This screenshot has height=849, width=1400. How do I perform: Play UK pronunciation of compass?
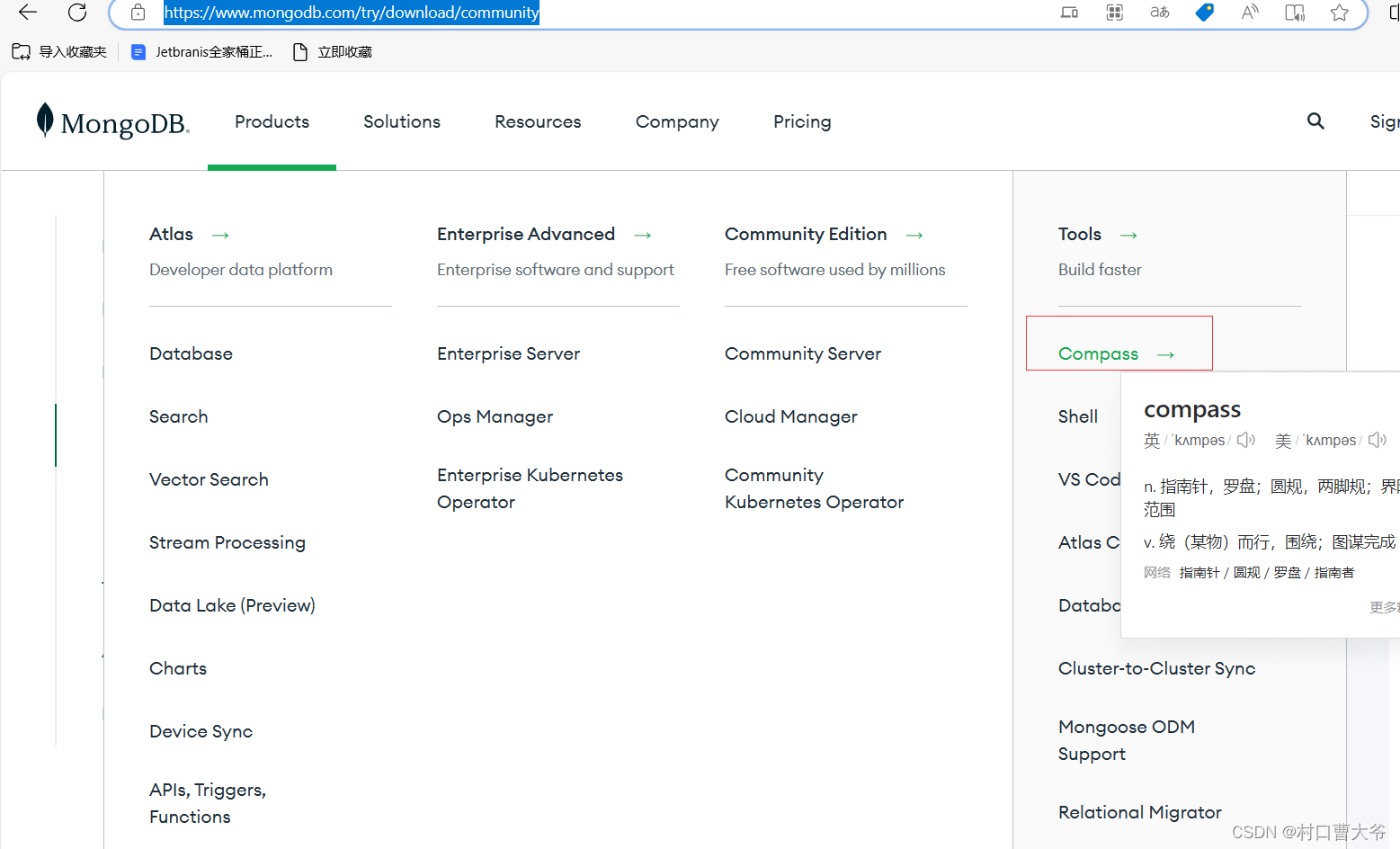click(1245, 440)
